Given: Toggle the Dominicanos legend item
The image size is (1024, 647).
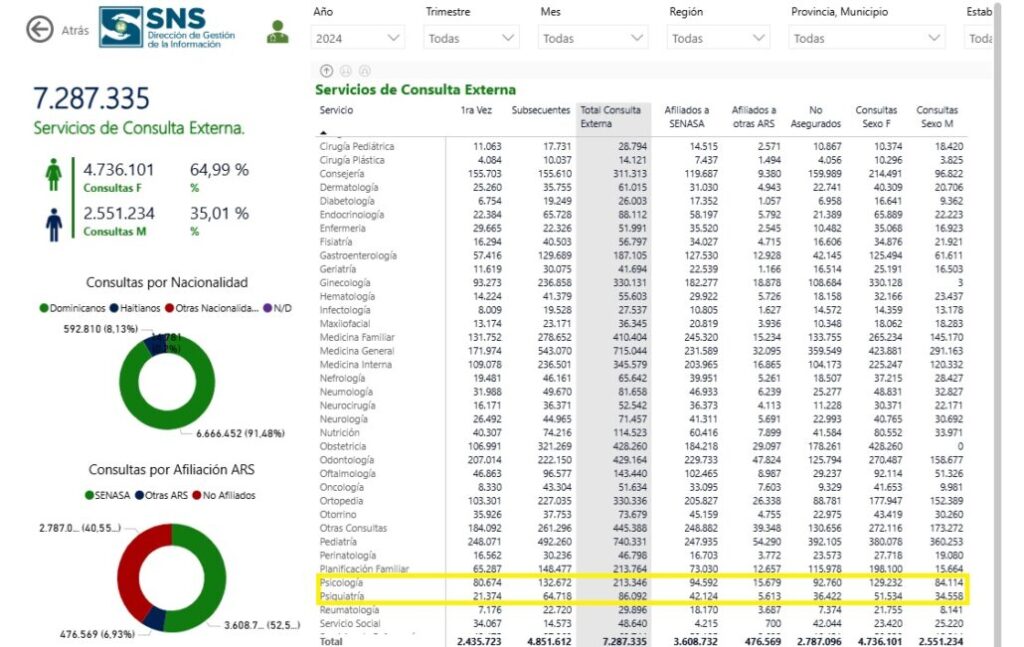Looking at the screenshot, I should click(72, 308).
